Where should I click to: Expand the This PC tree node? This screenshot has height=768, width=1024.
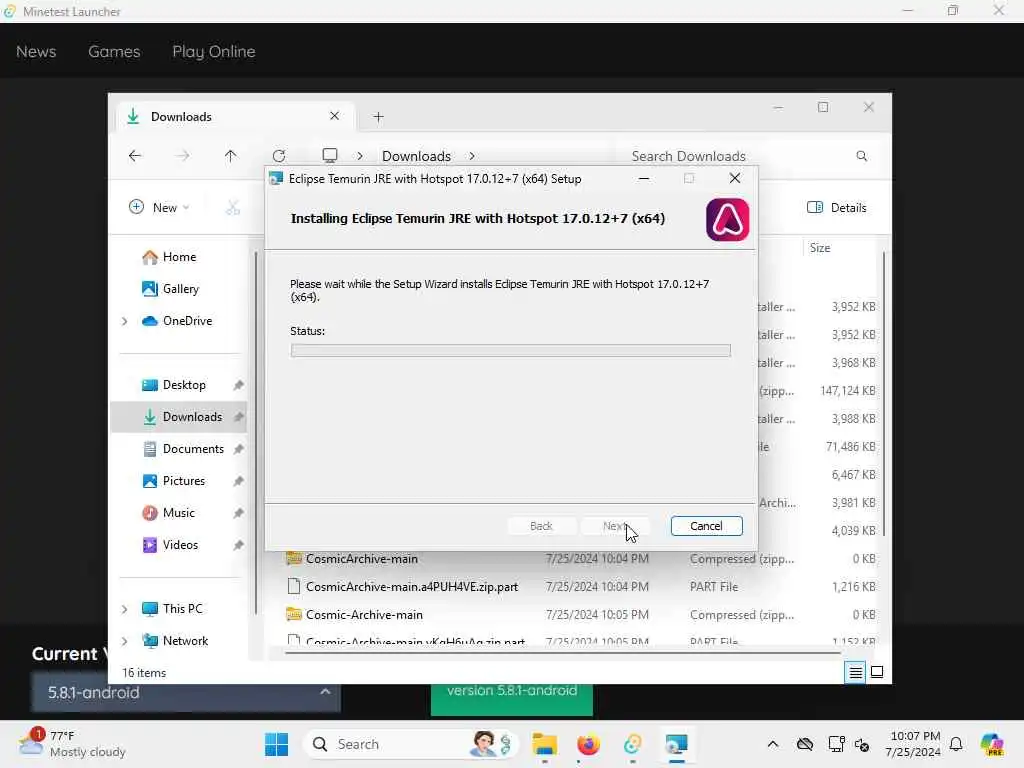pyautogui.click(x=125, y=609)
